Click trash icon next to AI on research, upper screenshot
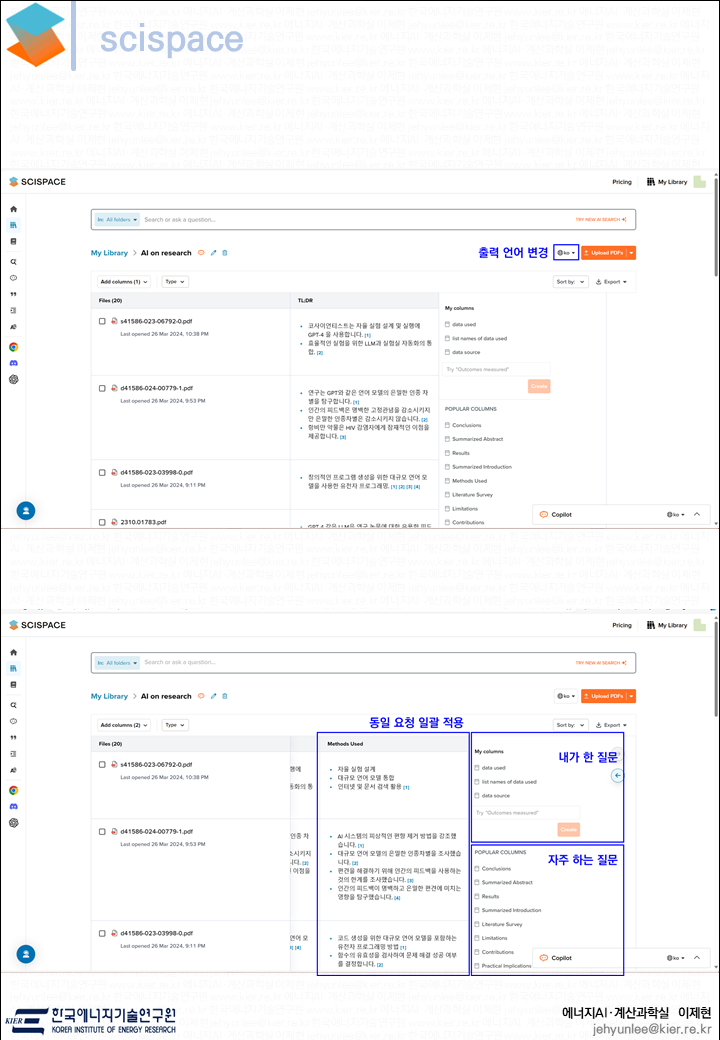The width and height of the screenshot is (720, 1040). tap(225, 253)
